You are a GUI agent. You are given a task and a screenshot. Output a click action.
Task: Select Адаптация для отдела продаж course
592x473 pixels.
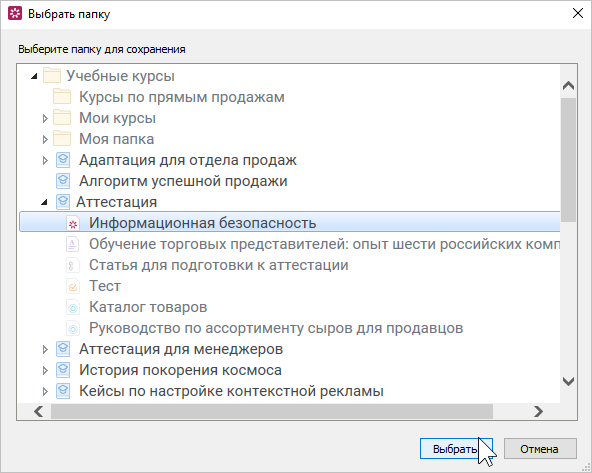(x=188, y=160)
